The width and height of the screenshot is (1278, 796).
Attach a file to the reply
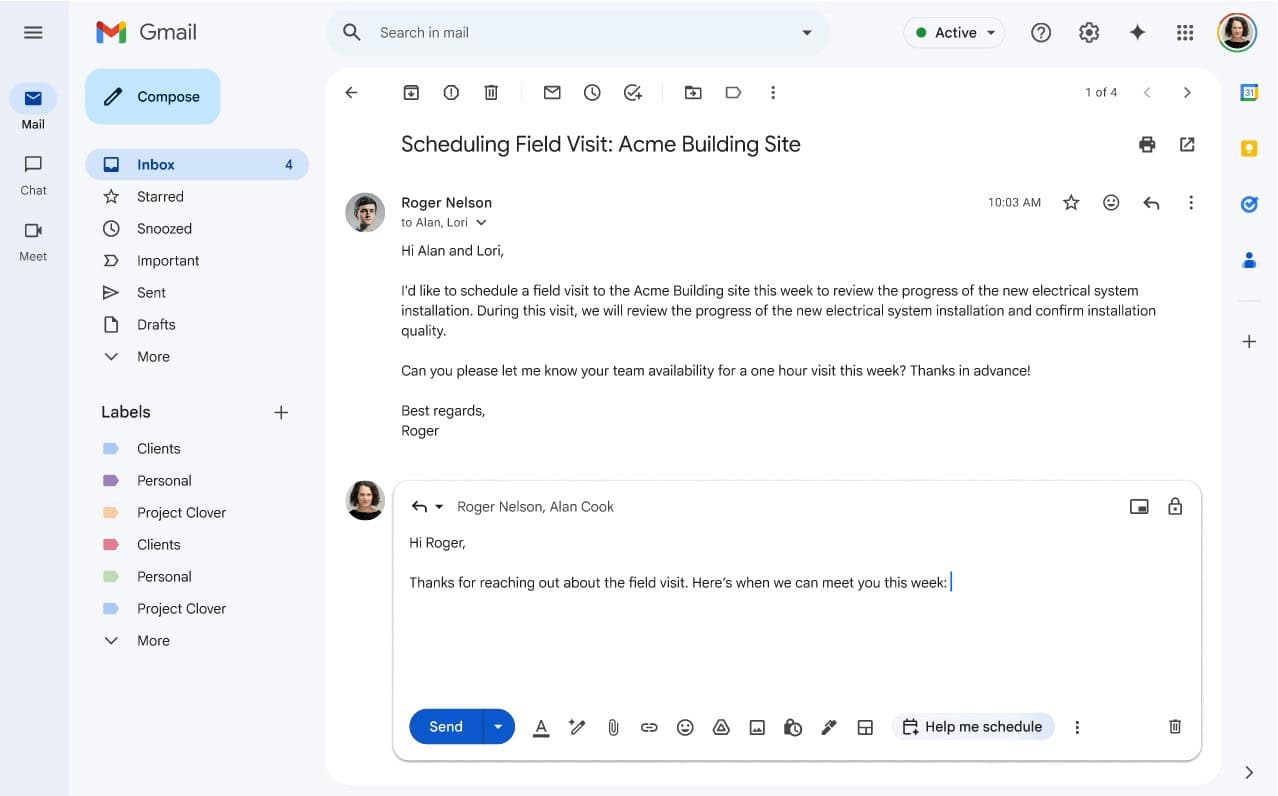click(613, 727)
